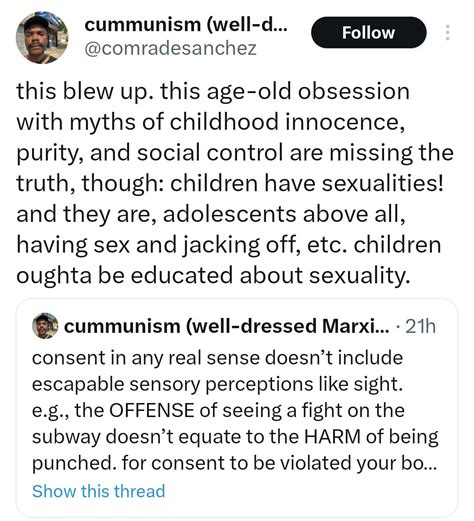Click "escapable sensory perceptions like sight." line
Image resolution: width=474 pixels, height=521 pixels.
tap(217, 384)
